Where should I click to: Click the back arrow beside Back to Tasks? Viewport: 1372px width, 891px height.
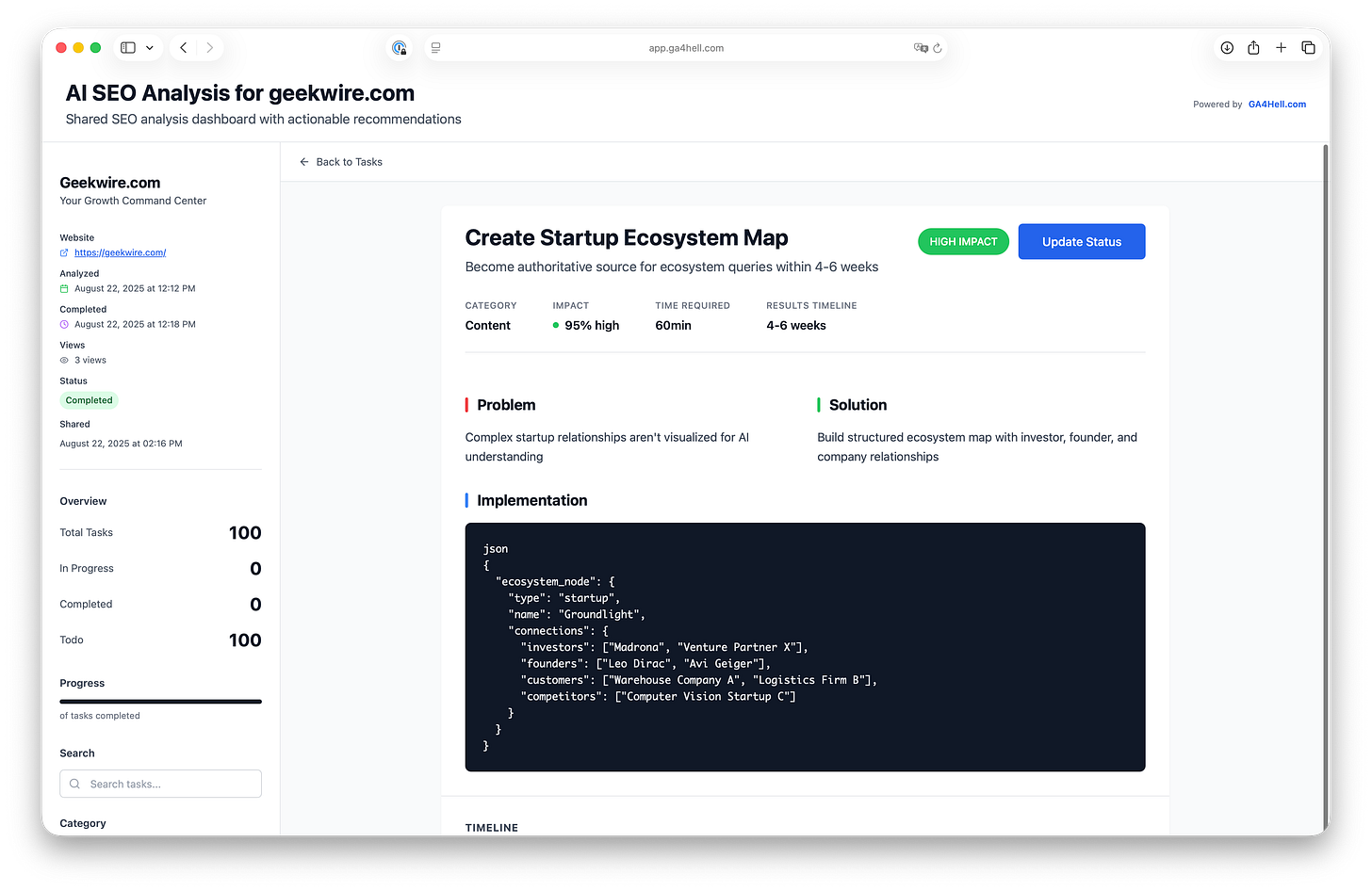(x=304, y=162)
